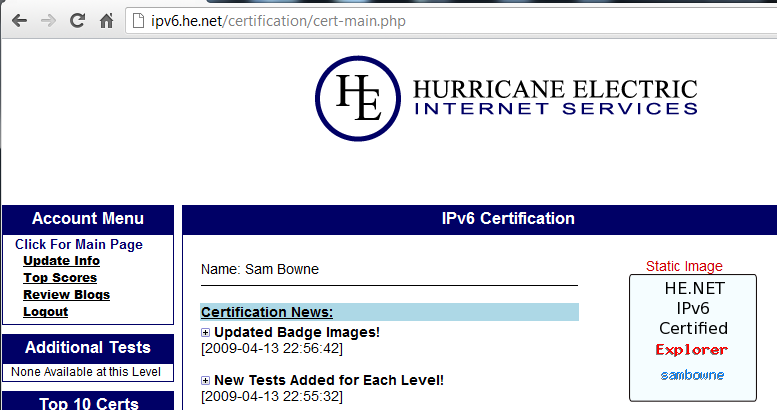777x410 pixels.
Task: Click Hurricane Electric Internet Services wordmark
Action: (555, 97)
